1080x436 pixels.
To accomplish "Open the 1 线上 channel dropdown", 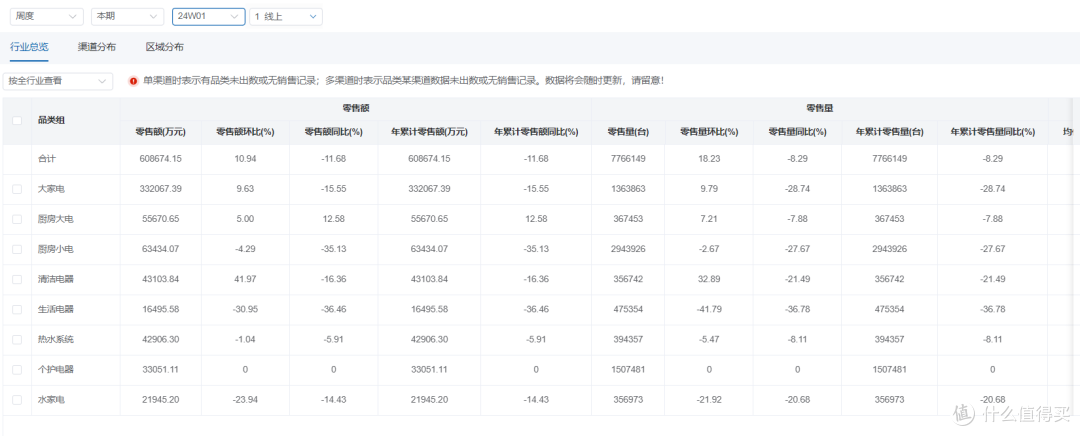I will 286,17.
